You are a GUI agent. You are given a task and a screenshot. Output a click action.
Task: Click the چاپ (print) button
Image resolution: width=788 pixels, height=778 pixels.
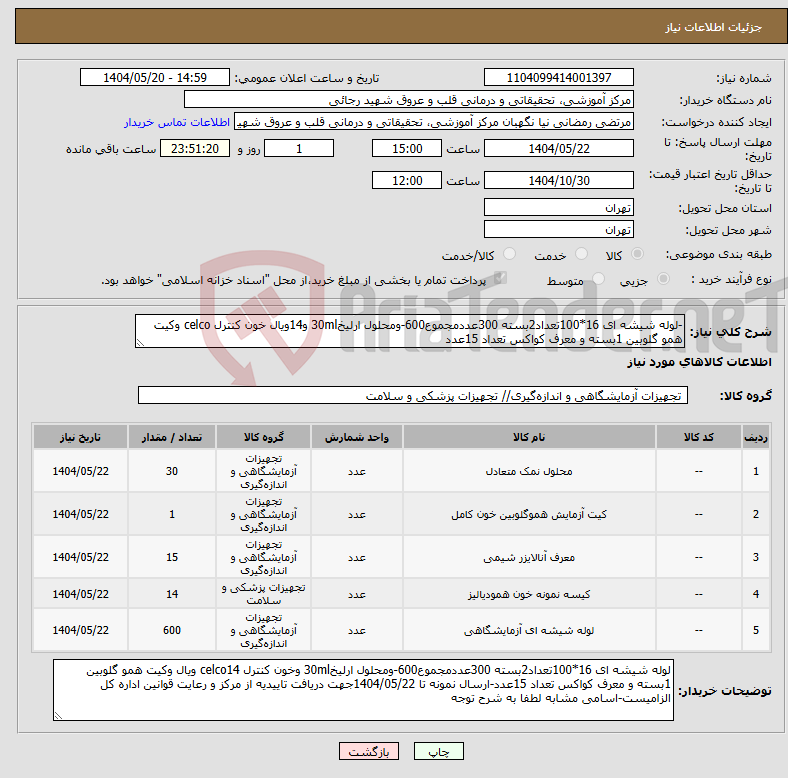tap(438, 751)
